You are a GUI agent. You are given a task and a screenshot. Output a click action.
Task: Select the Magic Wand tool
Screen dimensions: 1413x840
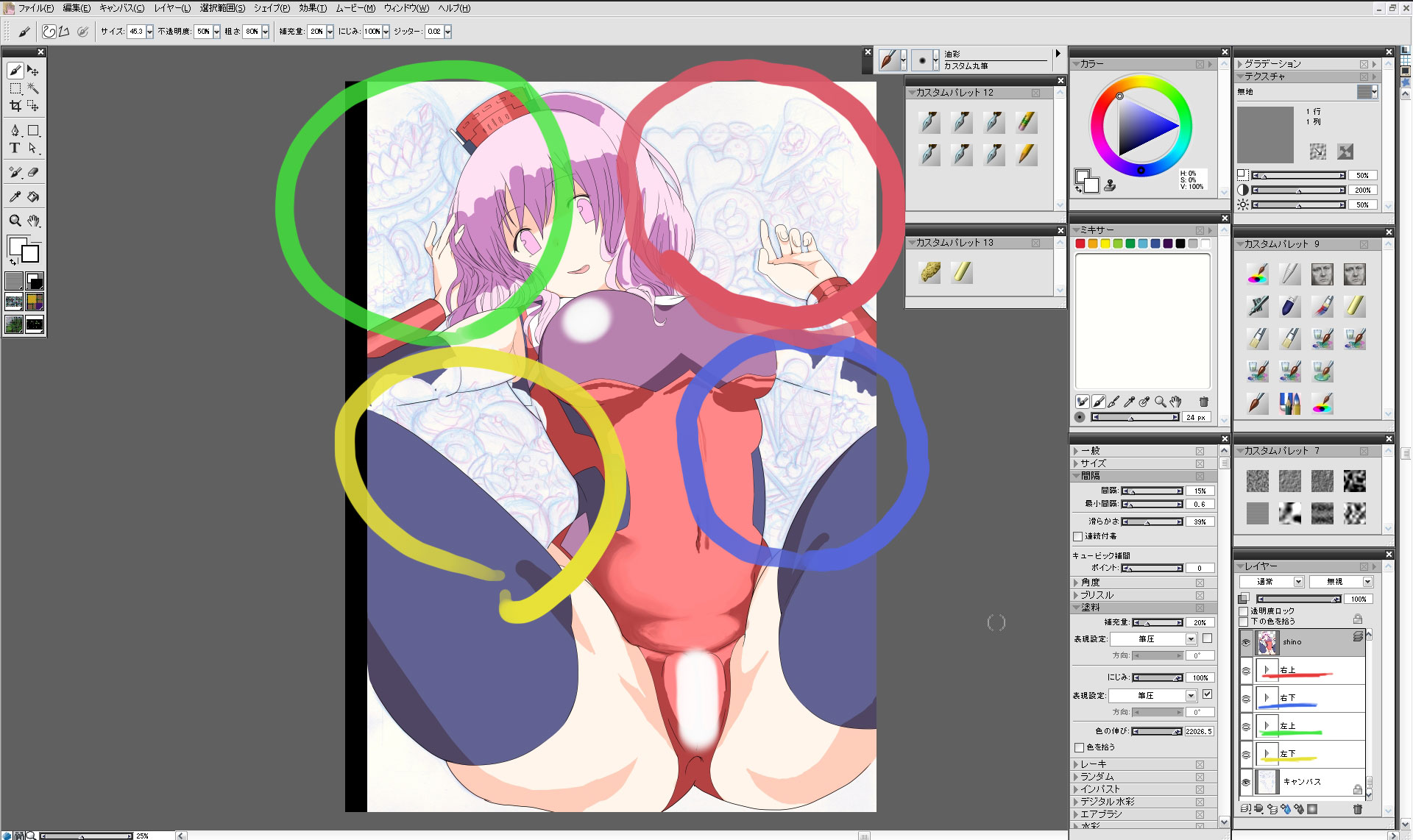33,88
